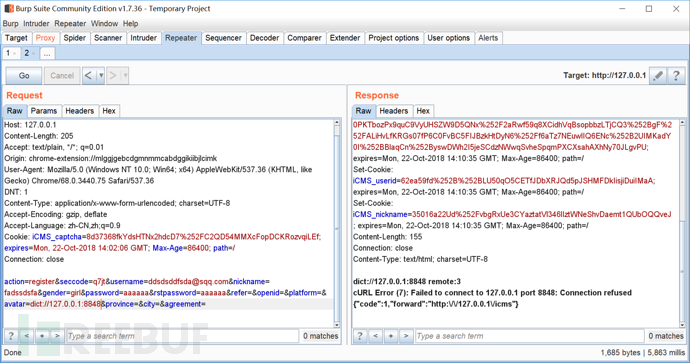Open the Help menu
Image resolution: width=690 pixels, height=363 pixels.
click(130, 24)
